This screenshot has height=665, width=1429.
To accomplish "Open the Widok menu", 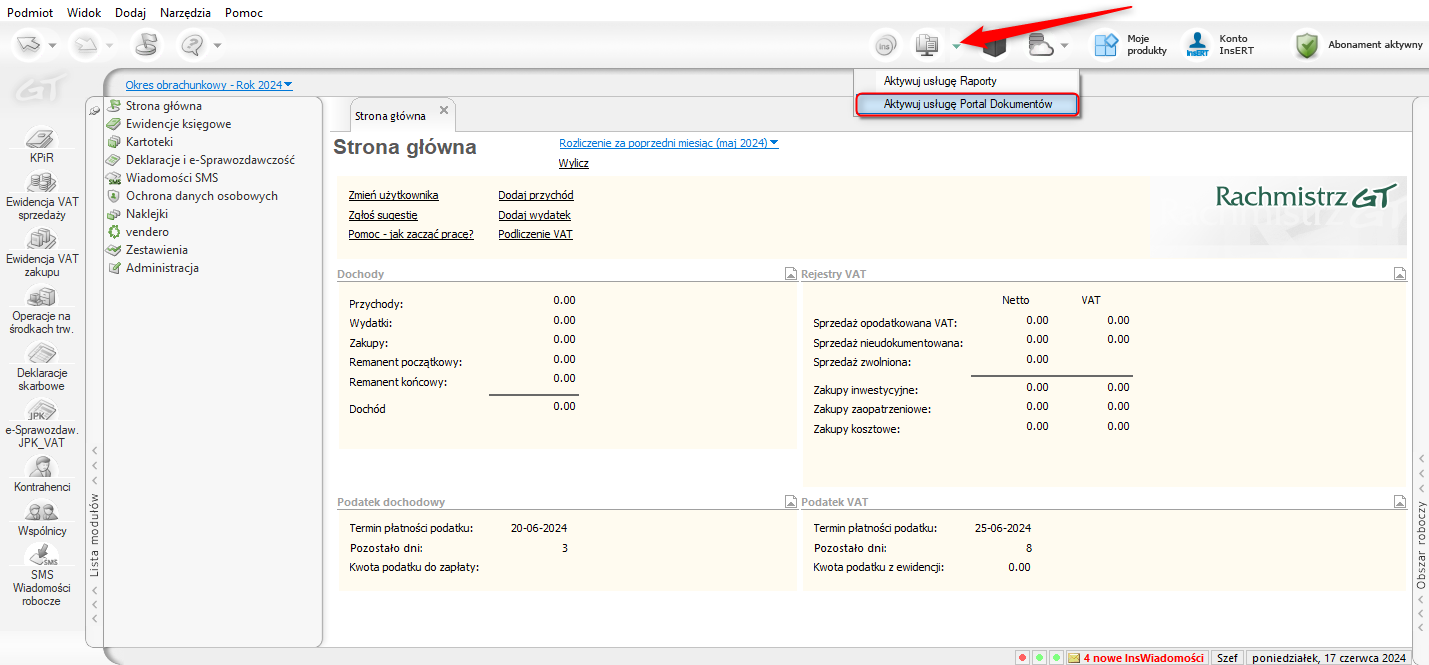I will [x=84, y=13].
